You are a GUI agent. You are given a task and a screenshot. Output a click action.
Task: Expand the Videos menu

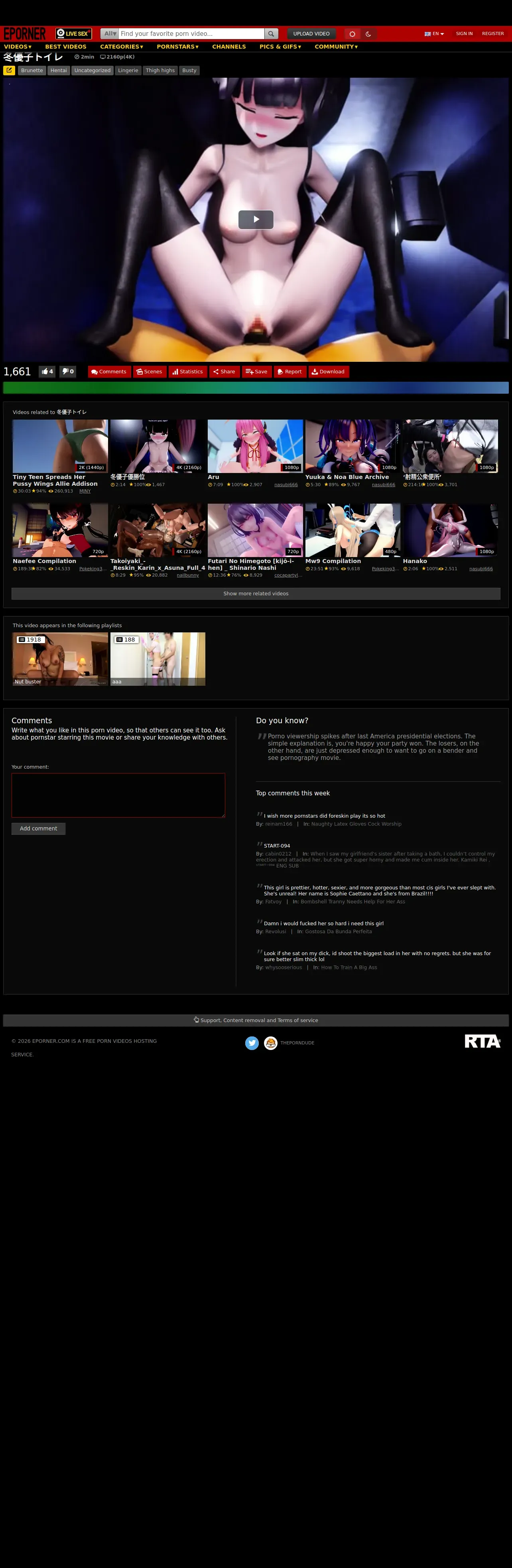click(18, 47)
